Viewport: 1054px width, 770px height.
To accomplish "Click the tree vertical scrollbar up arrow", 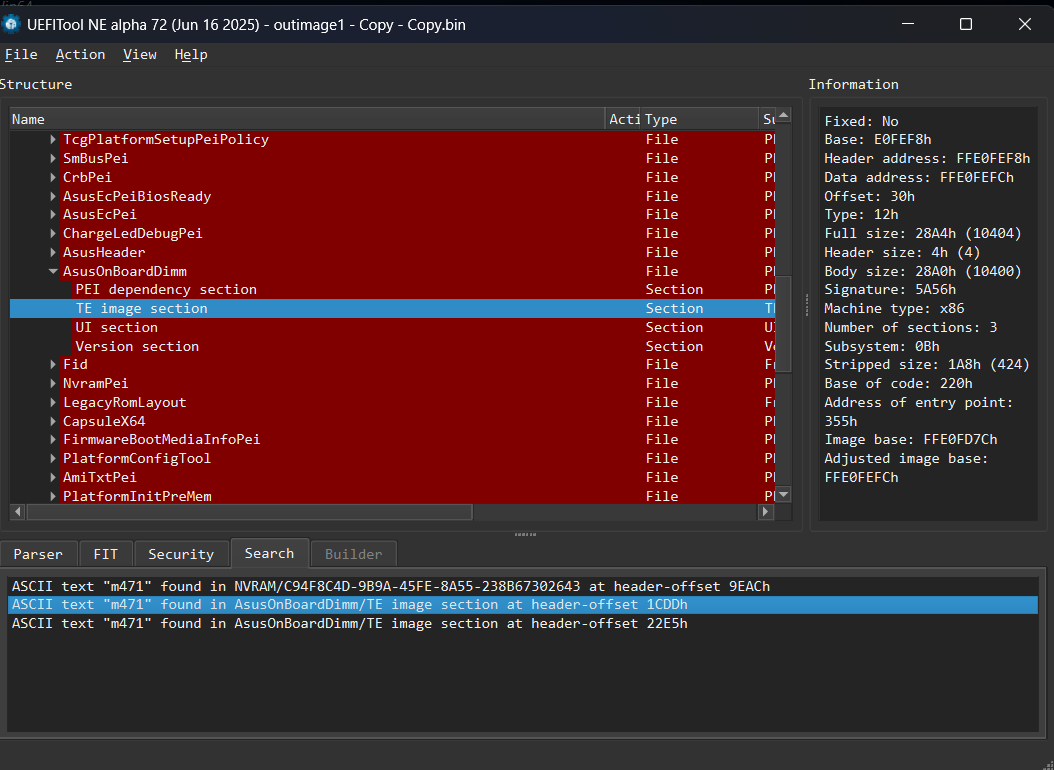I will 783,116.
